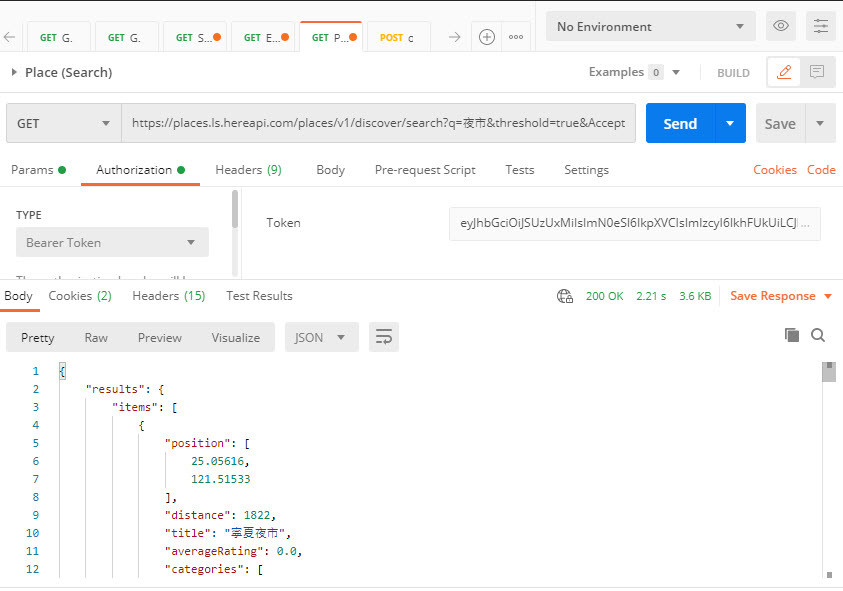
Task: Copy response using the copy icon
Action: pyautogui.click(x=791, y=335)
